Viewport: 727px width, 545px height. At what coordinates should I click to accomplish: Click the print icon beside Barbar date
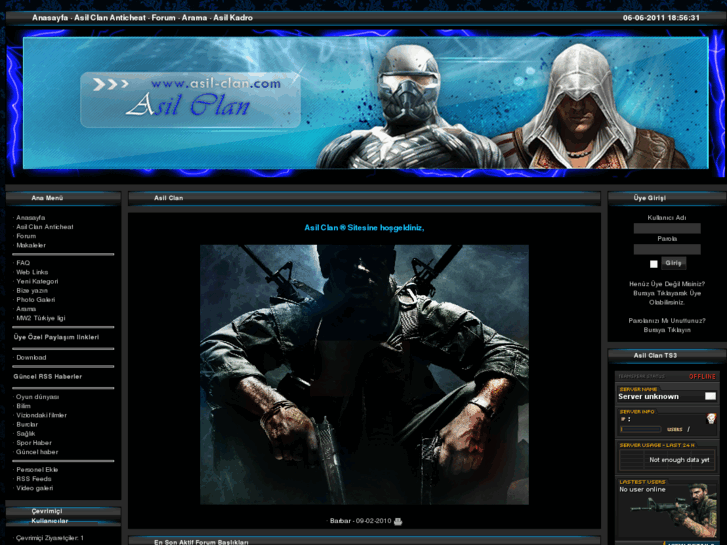pos(398,521)
